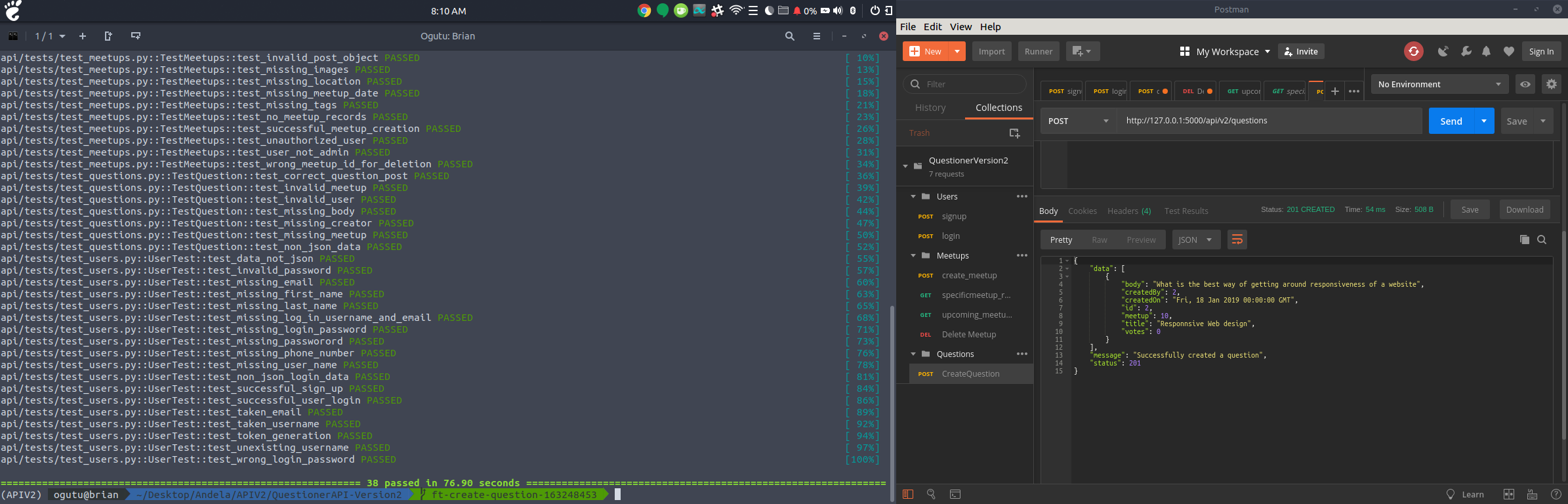Open the tab options three-dot menu
1568x504 pixels.
(1354, 91)
